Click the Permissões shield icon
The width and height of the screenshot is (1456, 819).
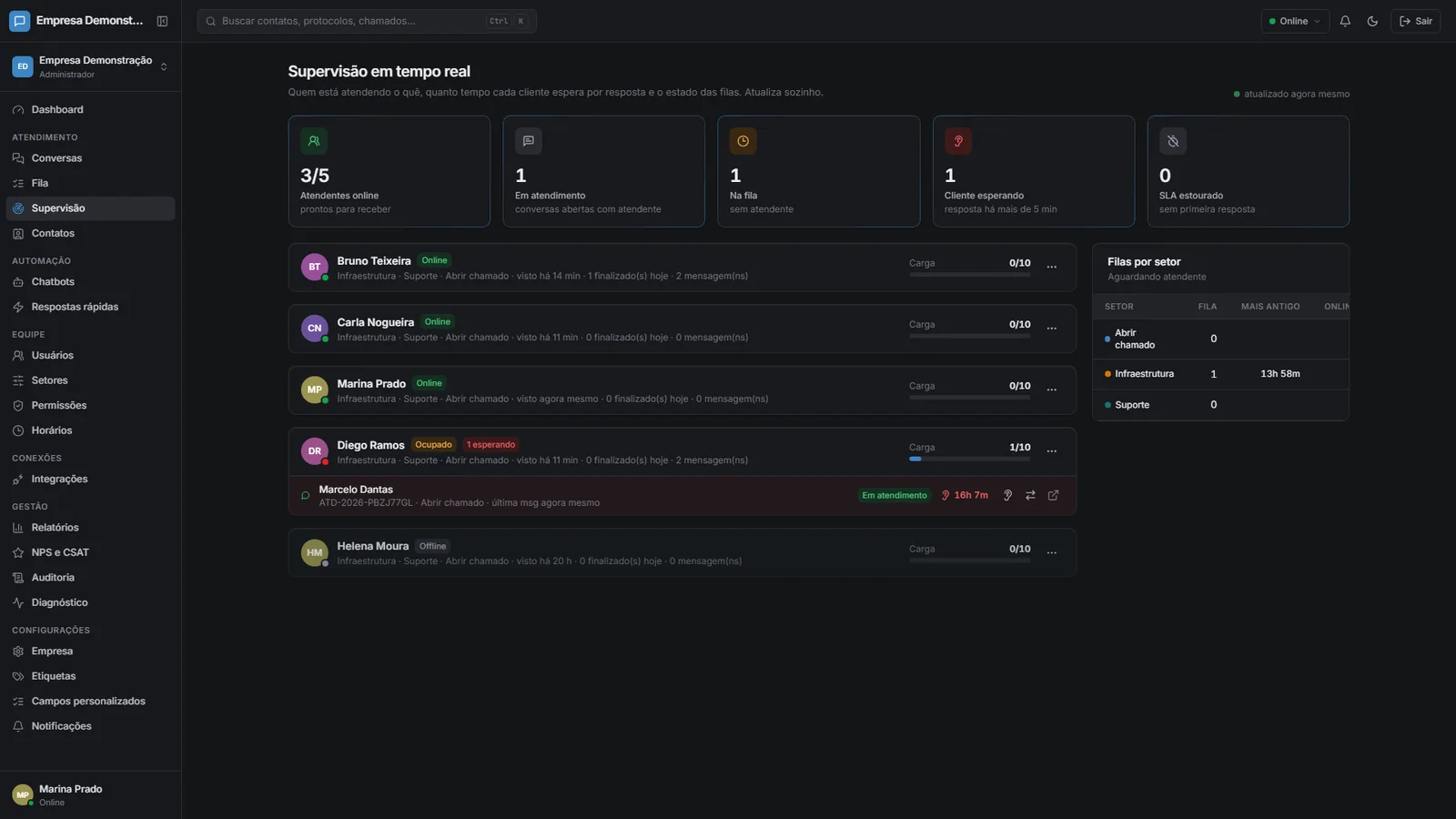pyautogui.click(x=18, y=406)
